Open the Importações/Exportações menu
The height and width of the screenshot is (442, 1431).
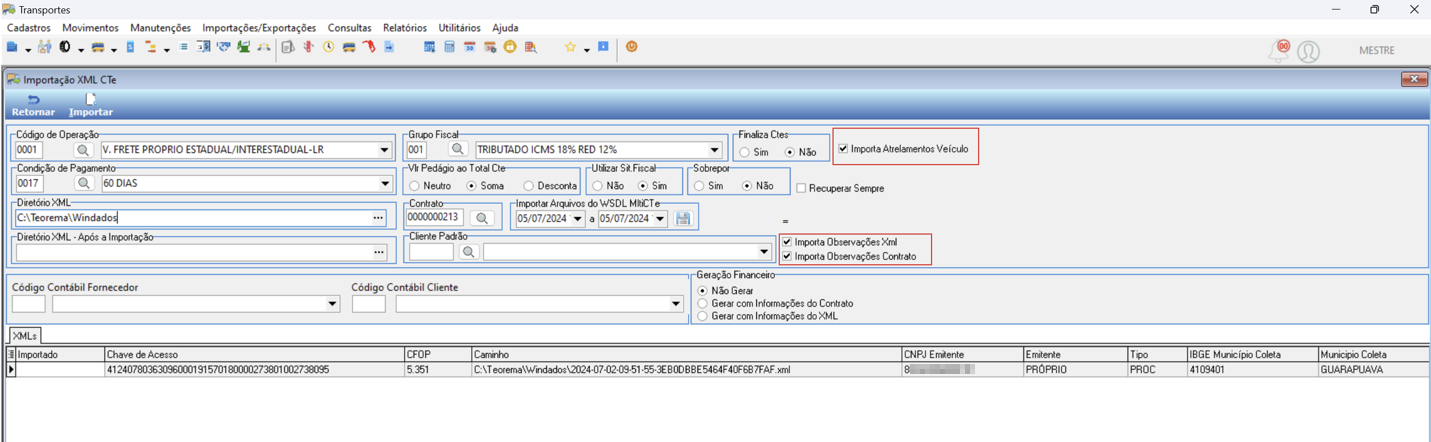259,28
